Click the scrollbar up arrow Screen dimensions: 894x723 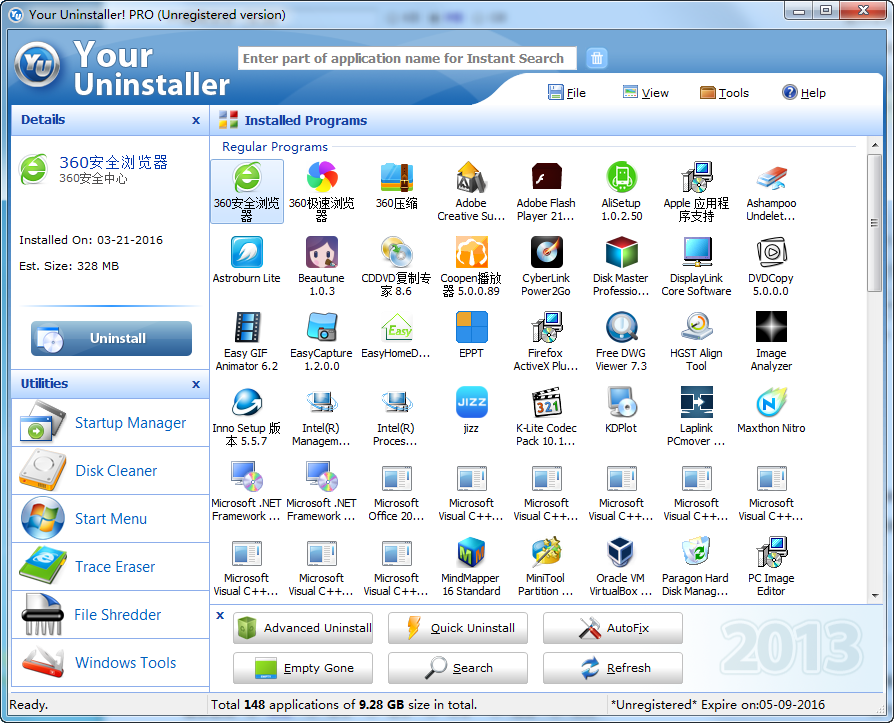tap(874, 145)
